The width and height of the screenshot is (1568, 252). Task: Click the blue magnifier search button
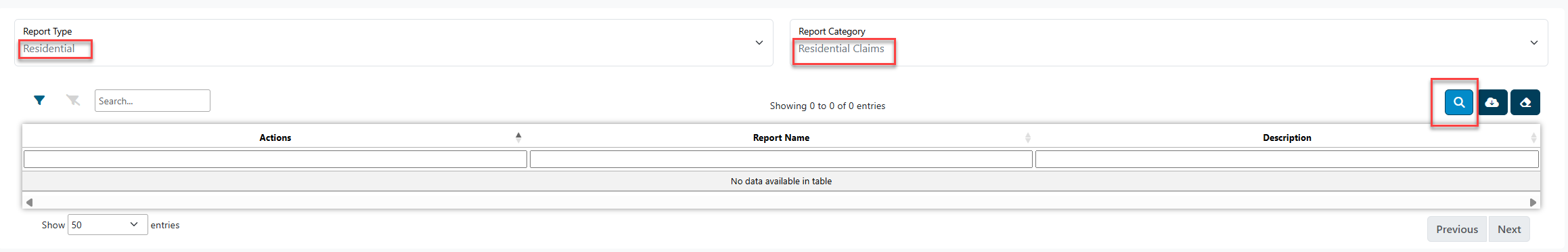pyautogui.click(x=1458, y=102)
